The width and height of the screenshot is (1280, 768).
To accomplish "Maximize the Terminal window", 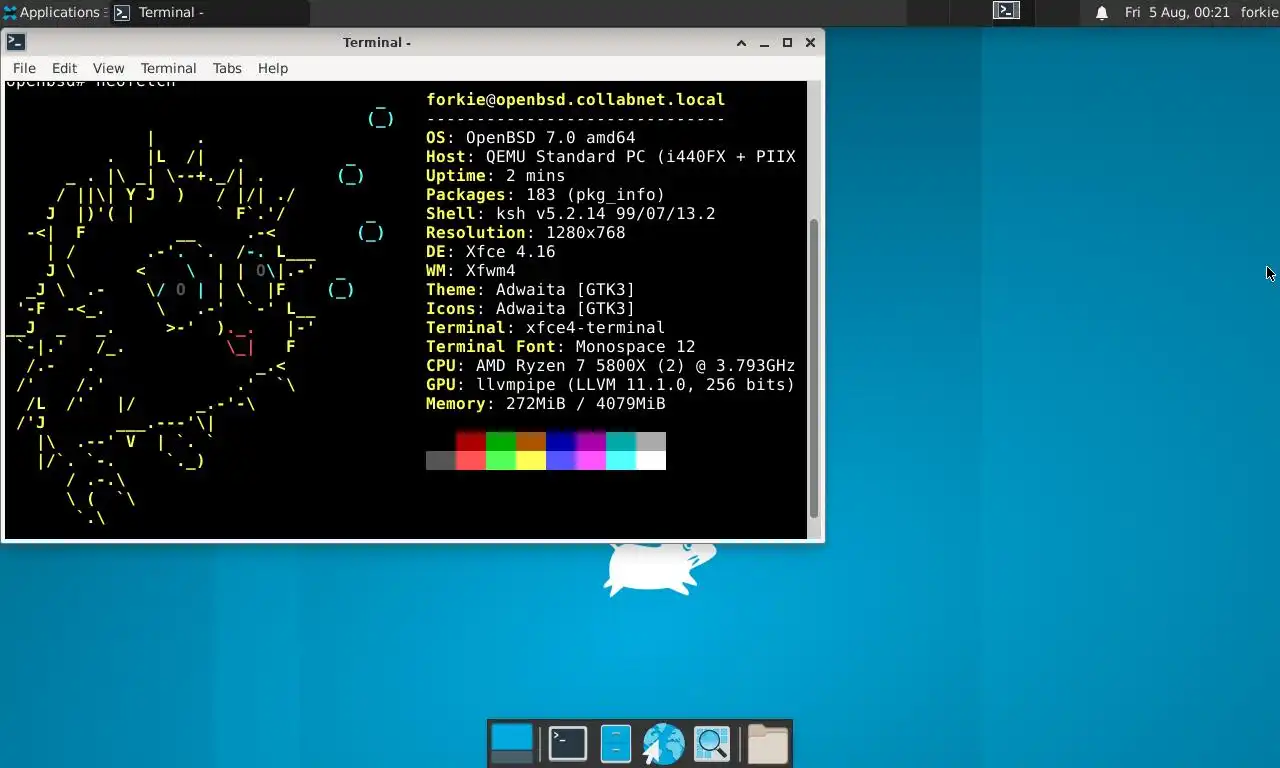I will coord(787,43).
